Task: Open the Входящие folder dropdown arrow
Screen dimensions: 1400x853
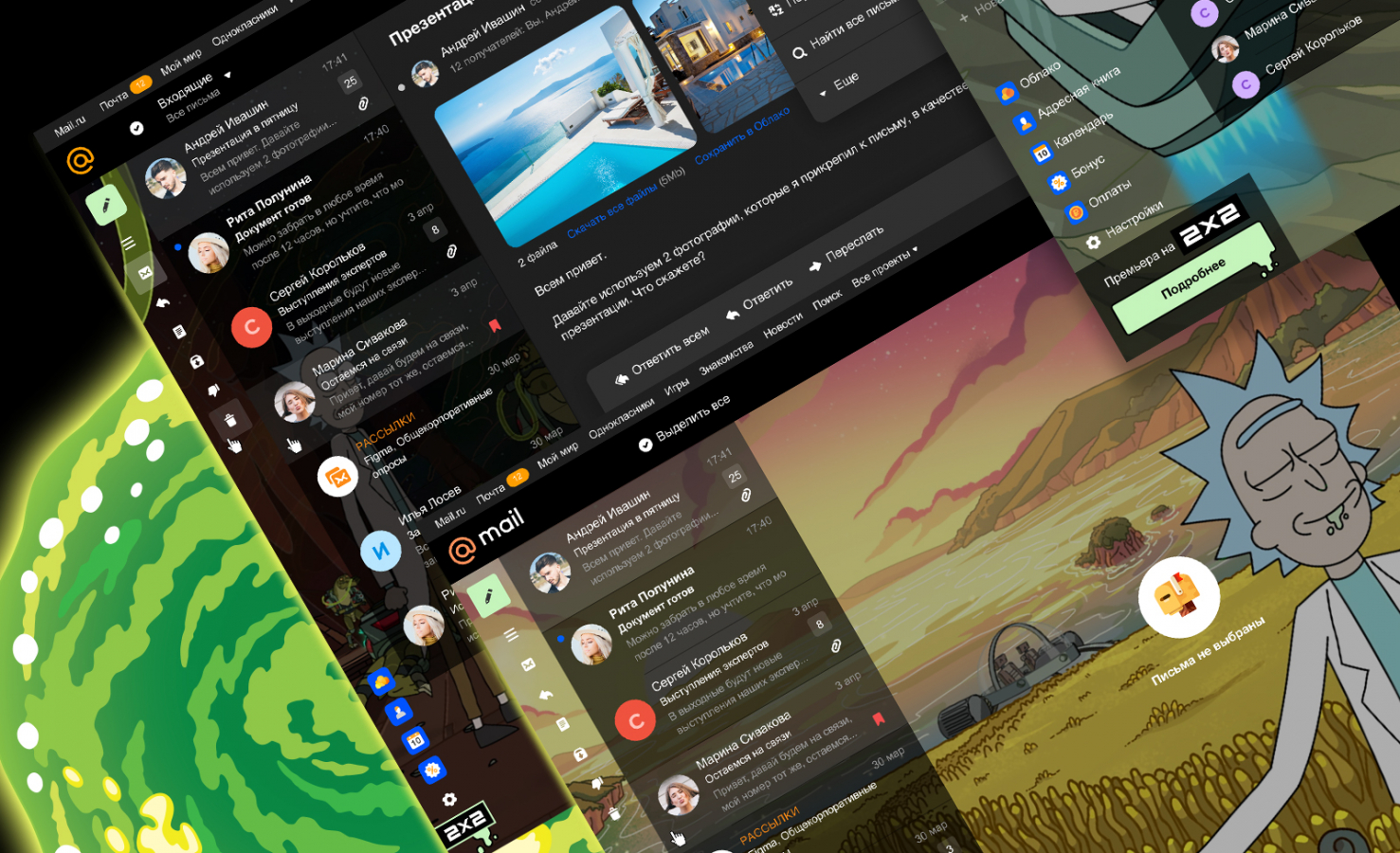Action: (x=227, y=75)
